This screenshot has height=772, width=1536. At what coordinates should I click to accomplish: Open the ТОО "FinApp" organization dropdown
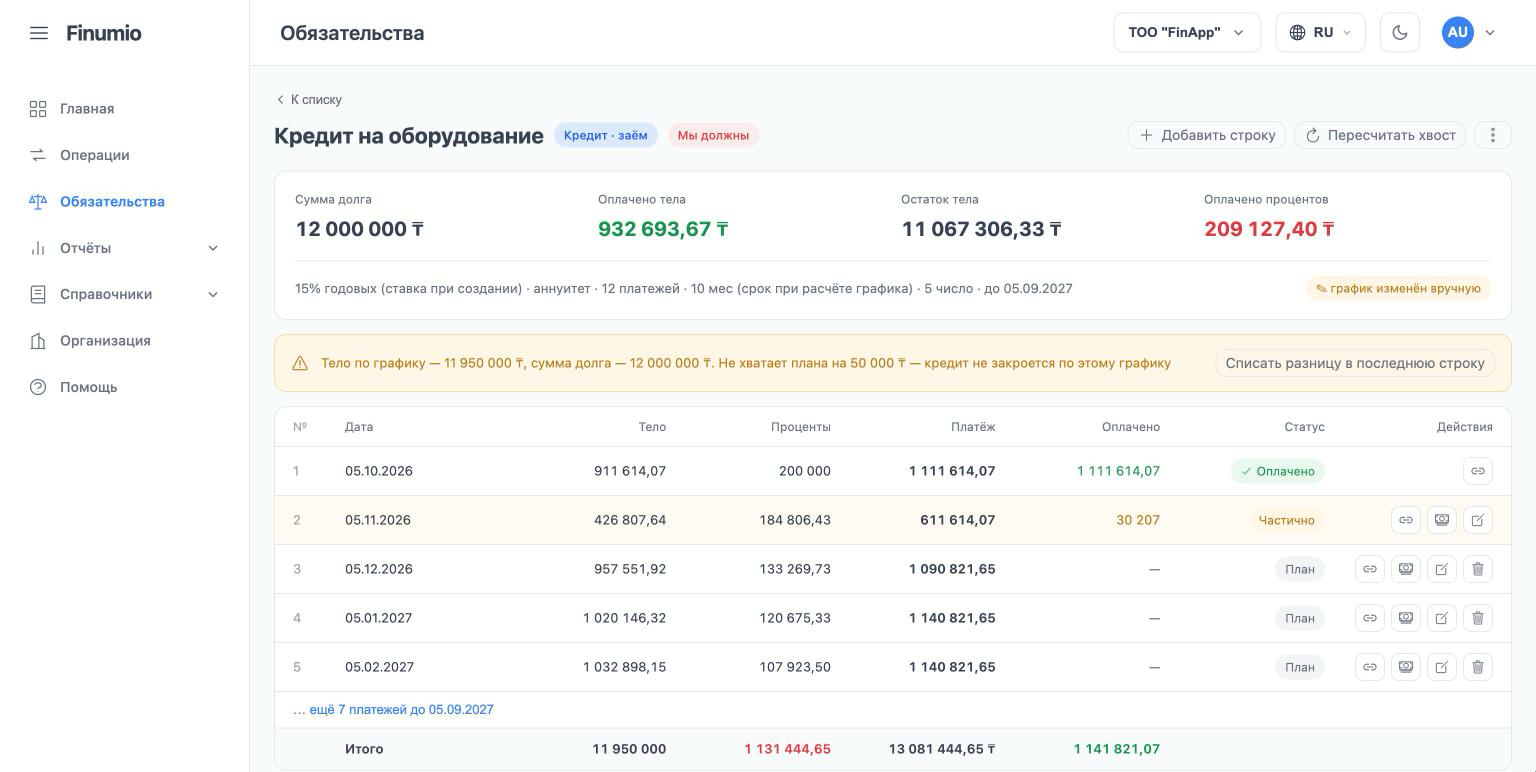1187,33
